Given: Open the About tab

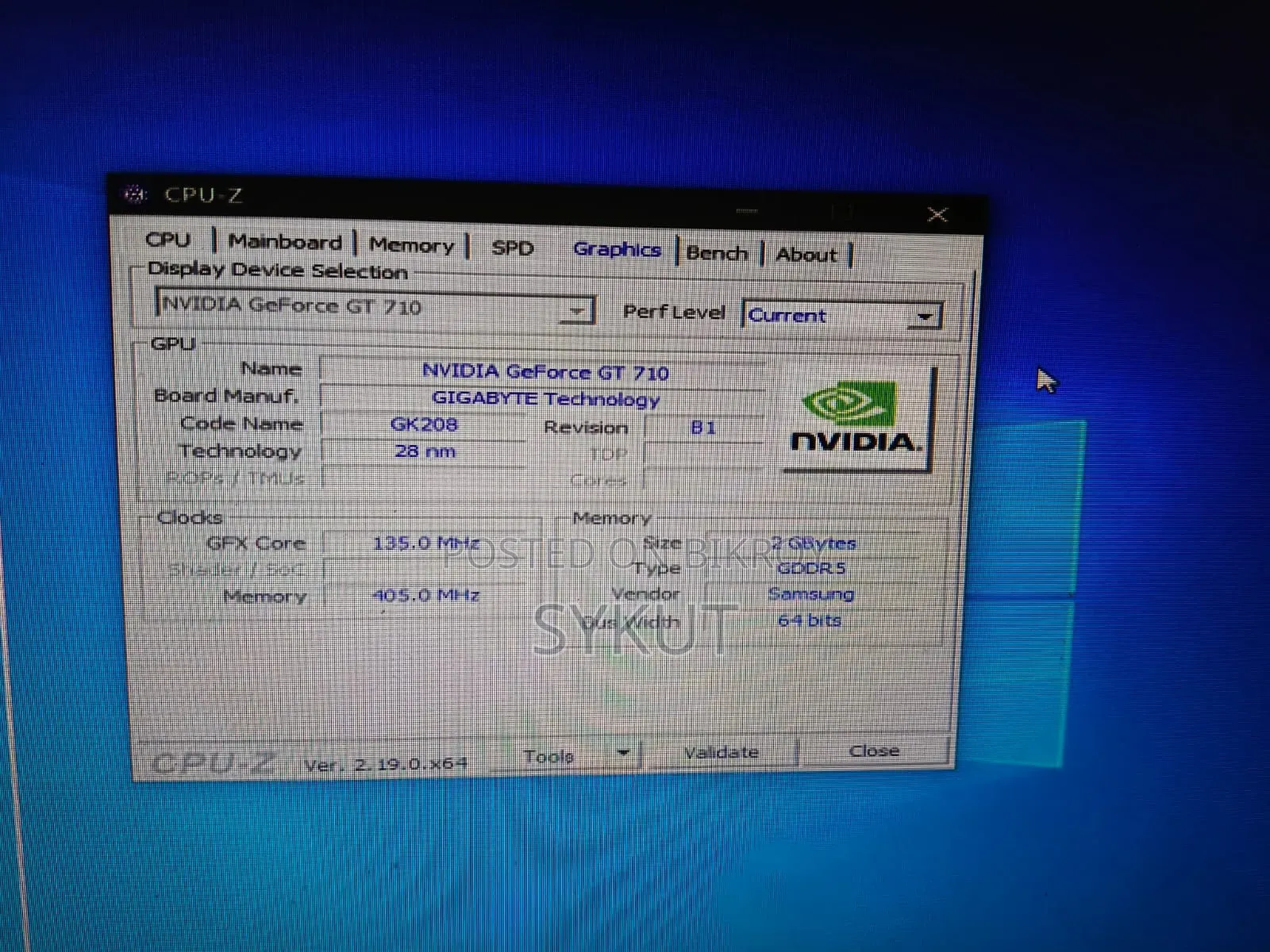Looking at the screenshot, I should click(806, 255).
